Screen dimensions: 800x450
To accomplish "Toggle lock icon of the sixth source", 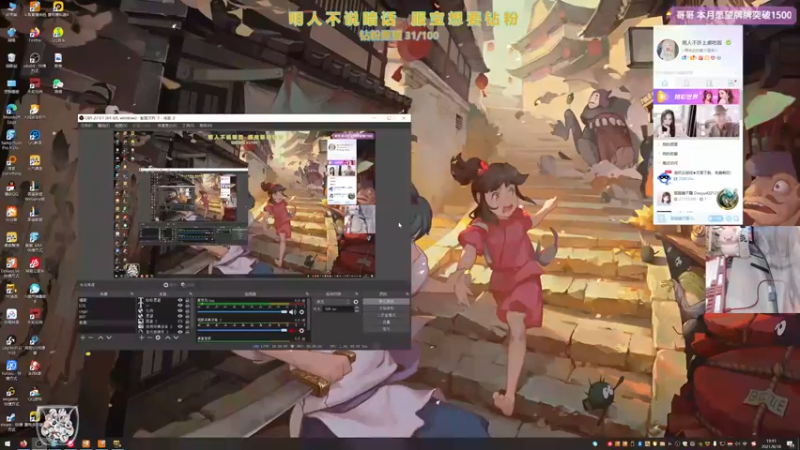I will pos(187,327).
